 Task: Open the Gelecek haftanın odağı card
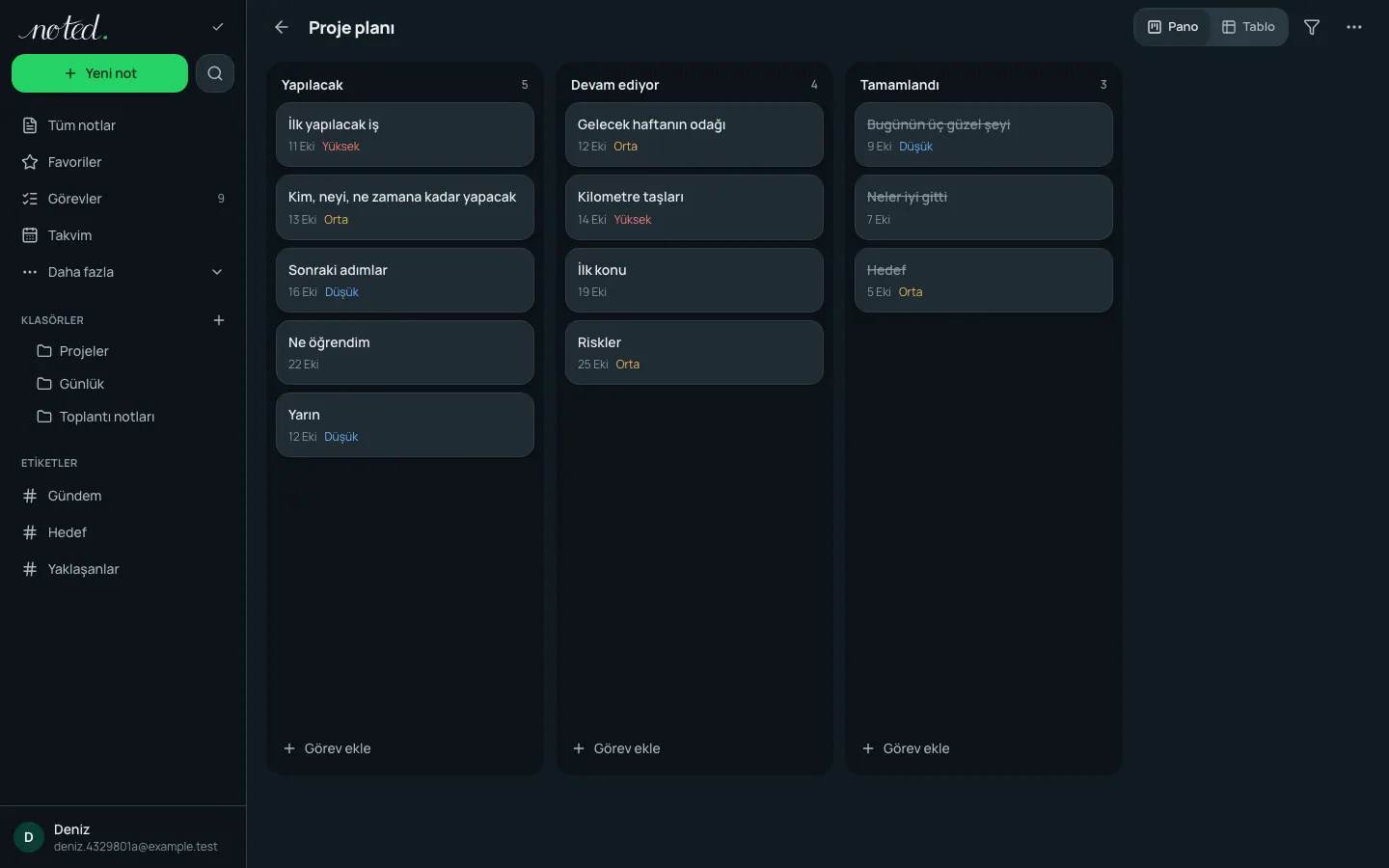694,135
